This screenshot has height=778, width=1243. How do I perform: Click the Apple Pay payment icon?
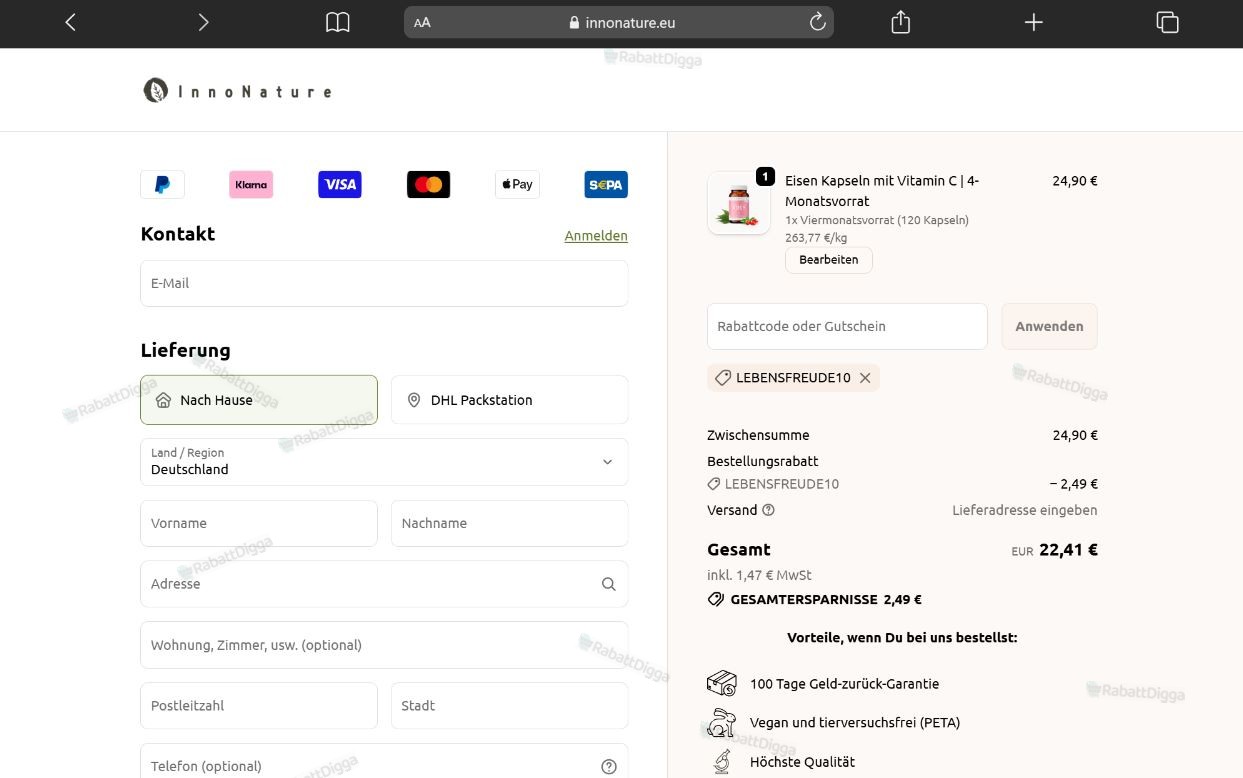click(517, 185)
